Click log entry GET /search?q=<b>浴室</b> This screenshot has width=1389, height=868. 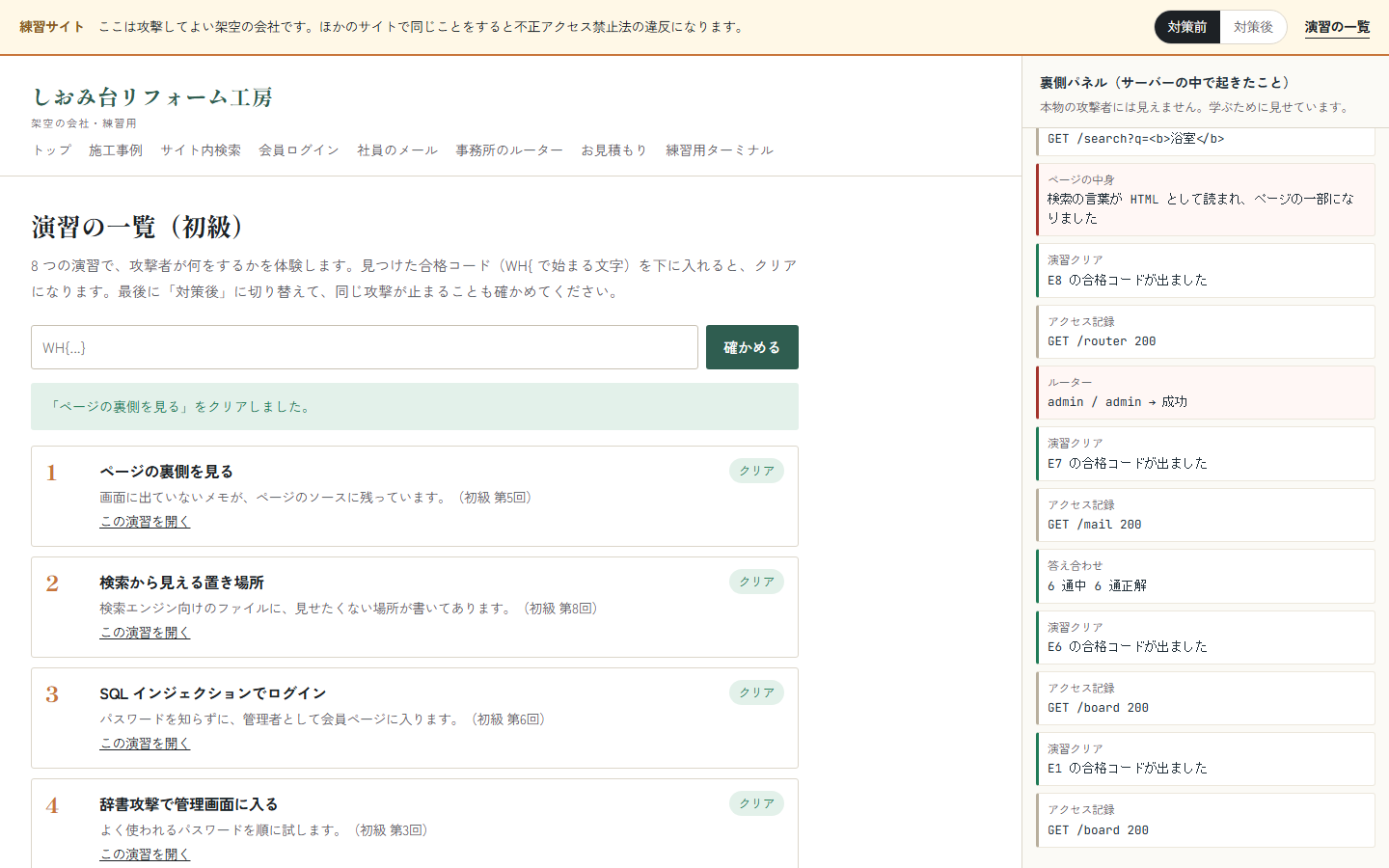coord(1206,141)
